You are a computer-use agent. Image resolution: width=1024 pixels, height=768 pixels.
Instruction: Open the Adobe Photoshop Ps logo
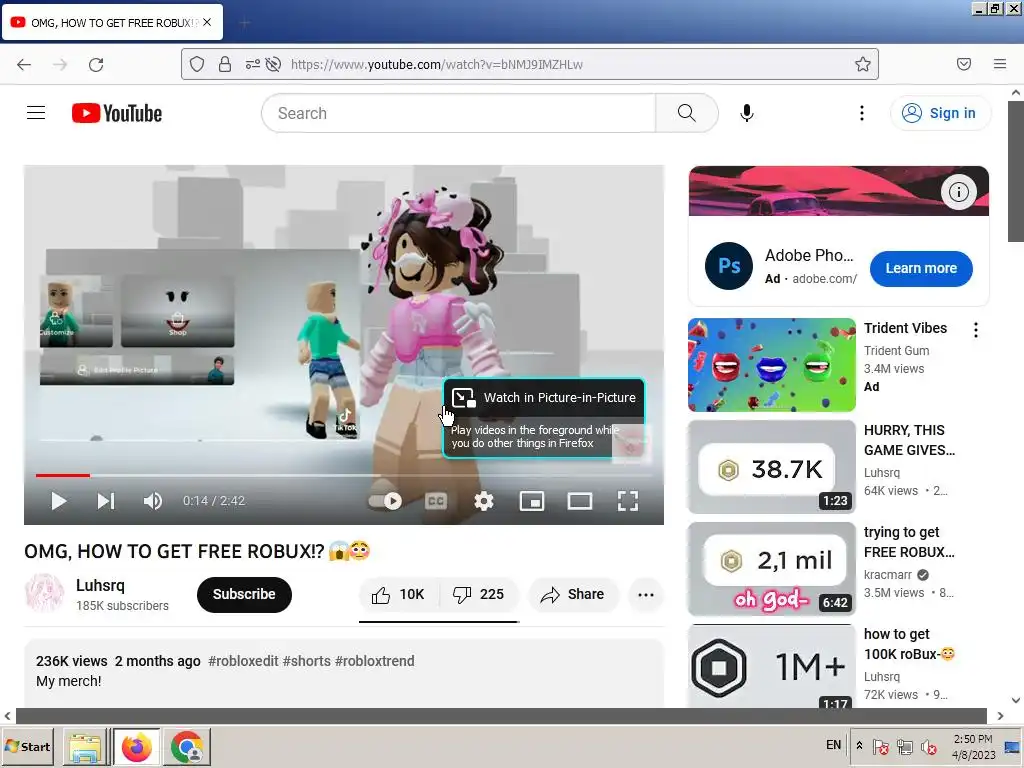click(728, 266)
